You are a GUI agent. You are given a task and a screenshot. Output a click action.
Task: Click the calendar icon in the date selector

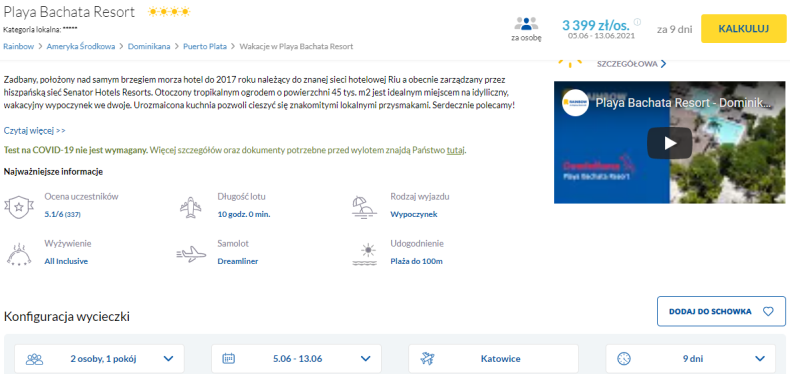click(229, 359)
